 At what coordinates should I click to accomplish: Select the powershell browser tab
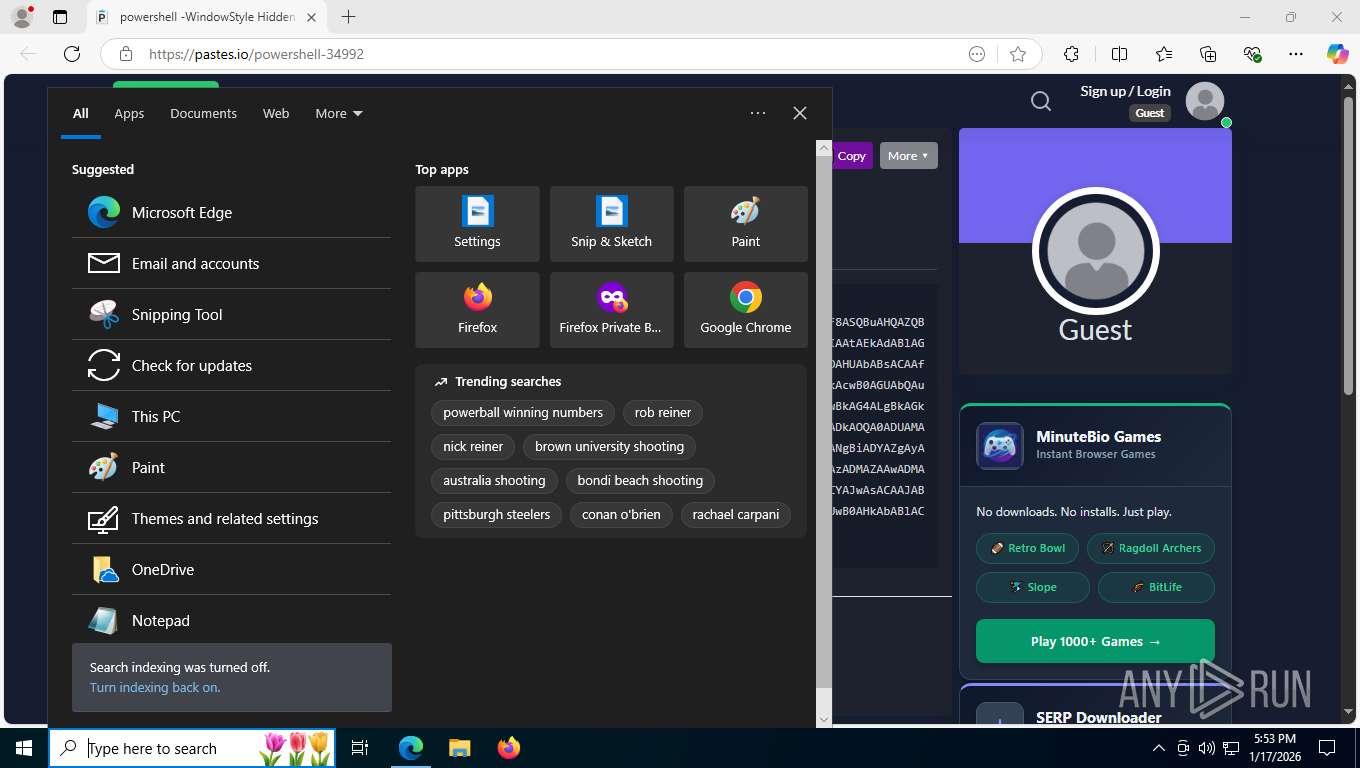(207, 17)
